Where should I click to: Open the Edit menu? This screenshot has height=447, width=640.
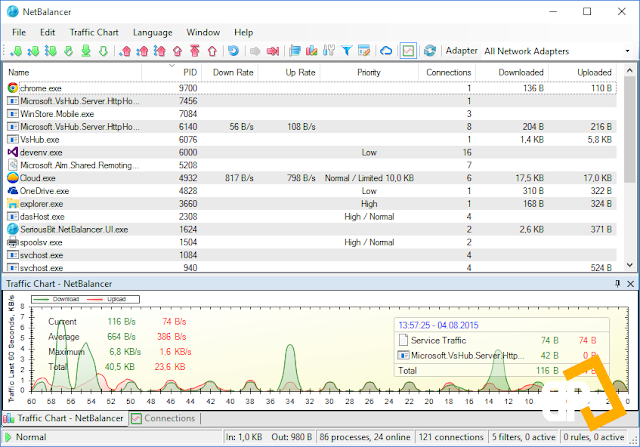(47, 32)
